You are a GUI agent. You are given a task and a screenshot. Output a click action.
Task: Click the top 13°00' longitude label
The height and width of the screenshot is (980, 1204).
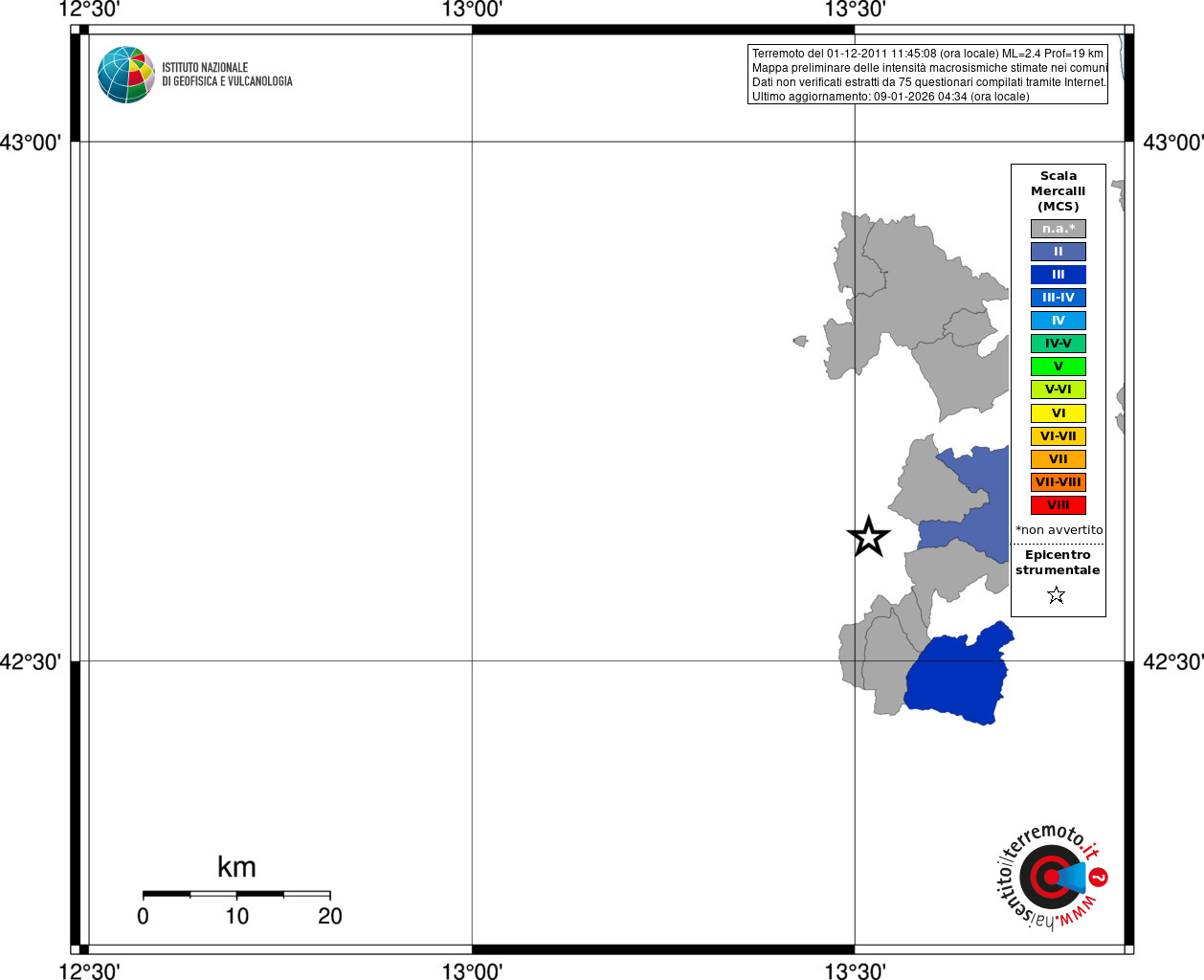[472, 10]
